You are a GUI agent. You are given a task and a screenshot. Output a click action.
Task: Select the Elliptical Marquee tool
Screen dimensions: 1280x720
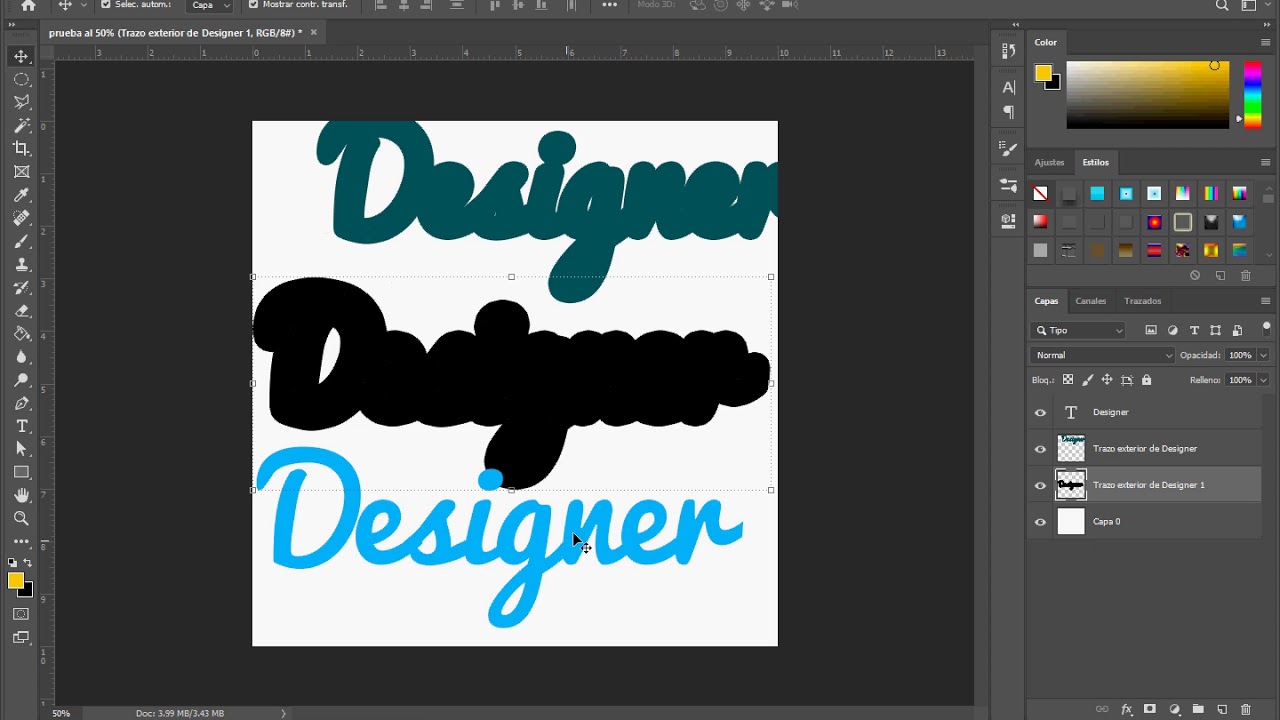(21, 79)
